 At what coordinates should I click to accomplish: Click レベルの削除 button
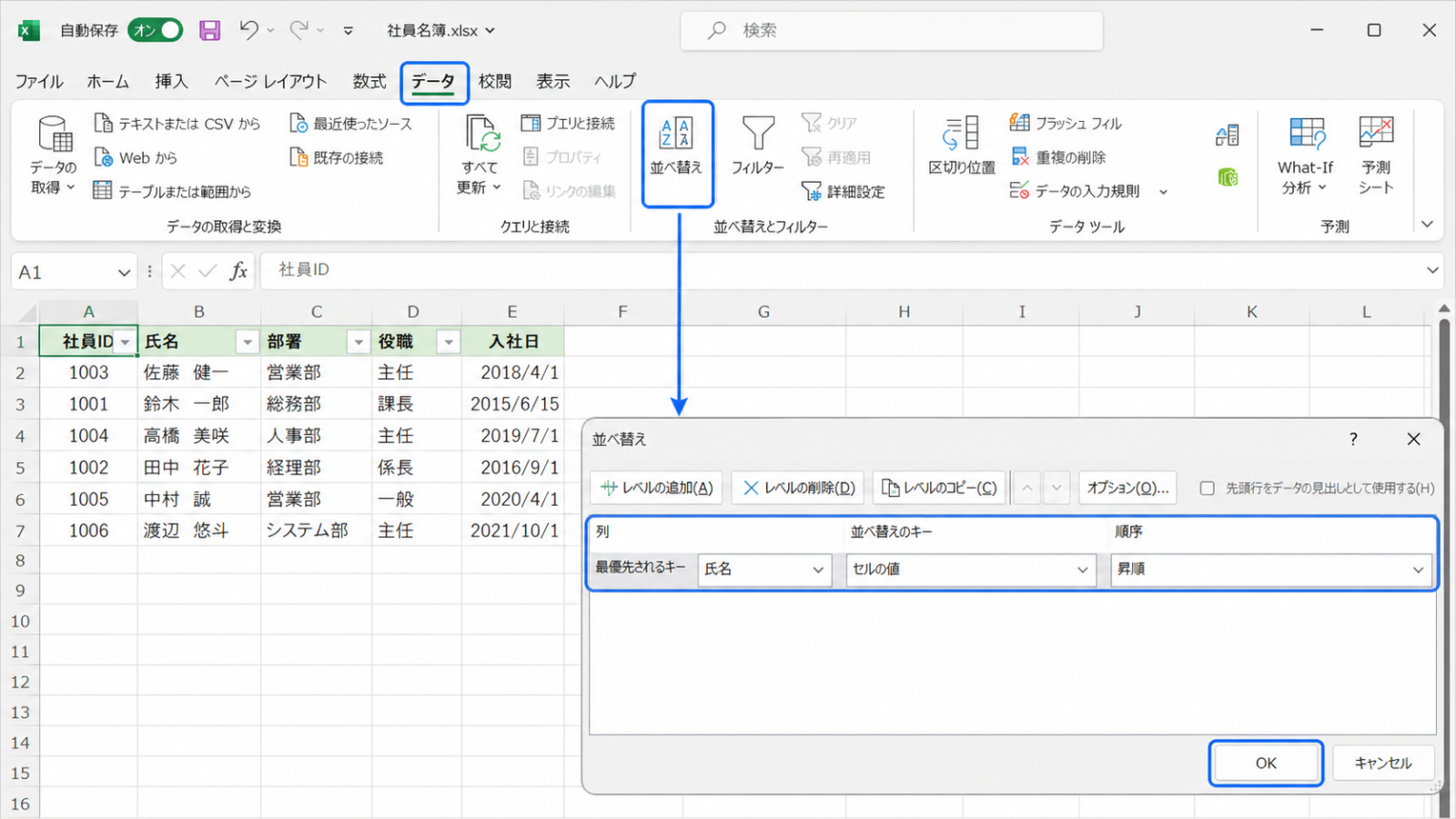pyautogui.click(x=798, y=488)
